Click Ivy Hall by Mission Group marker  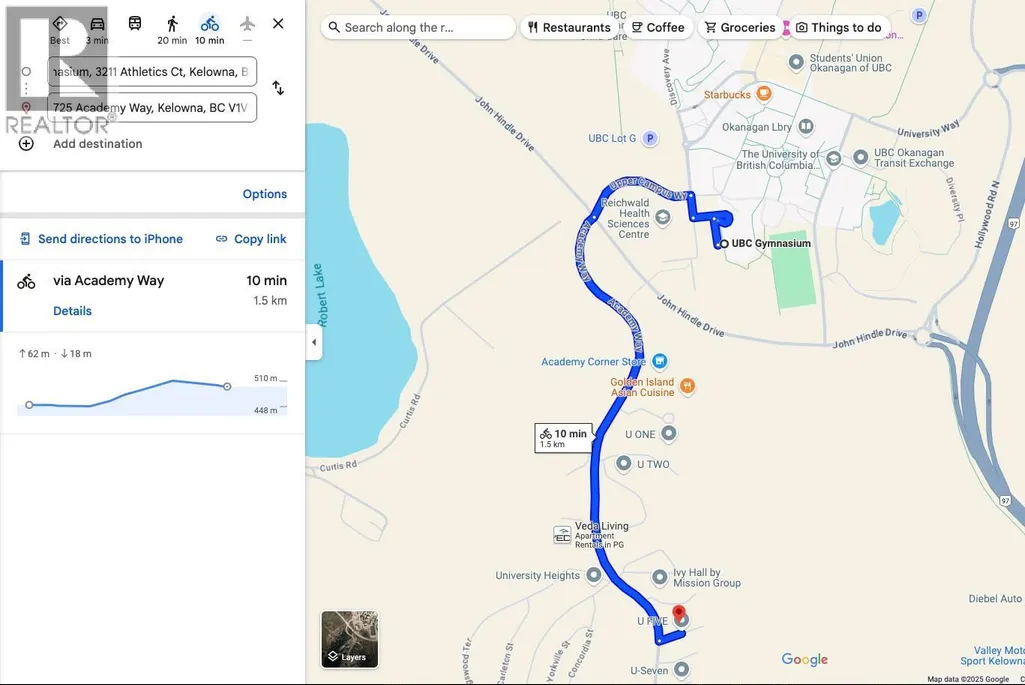pos(660,577)
